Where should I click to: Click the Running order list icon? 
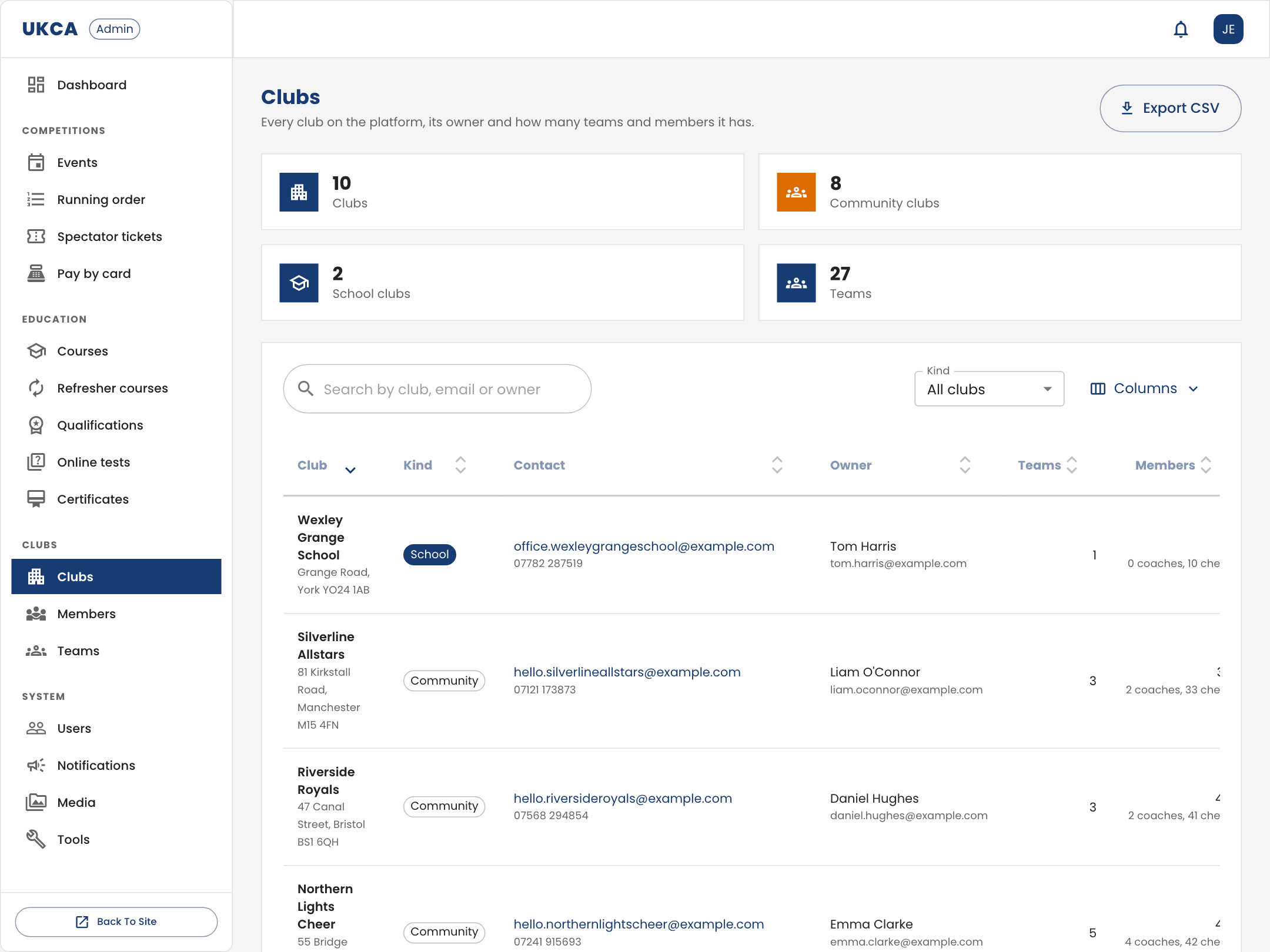coord(36,199)
